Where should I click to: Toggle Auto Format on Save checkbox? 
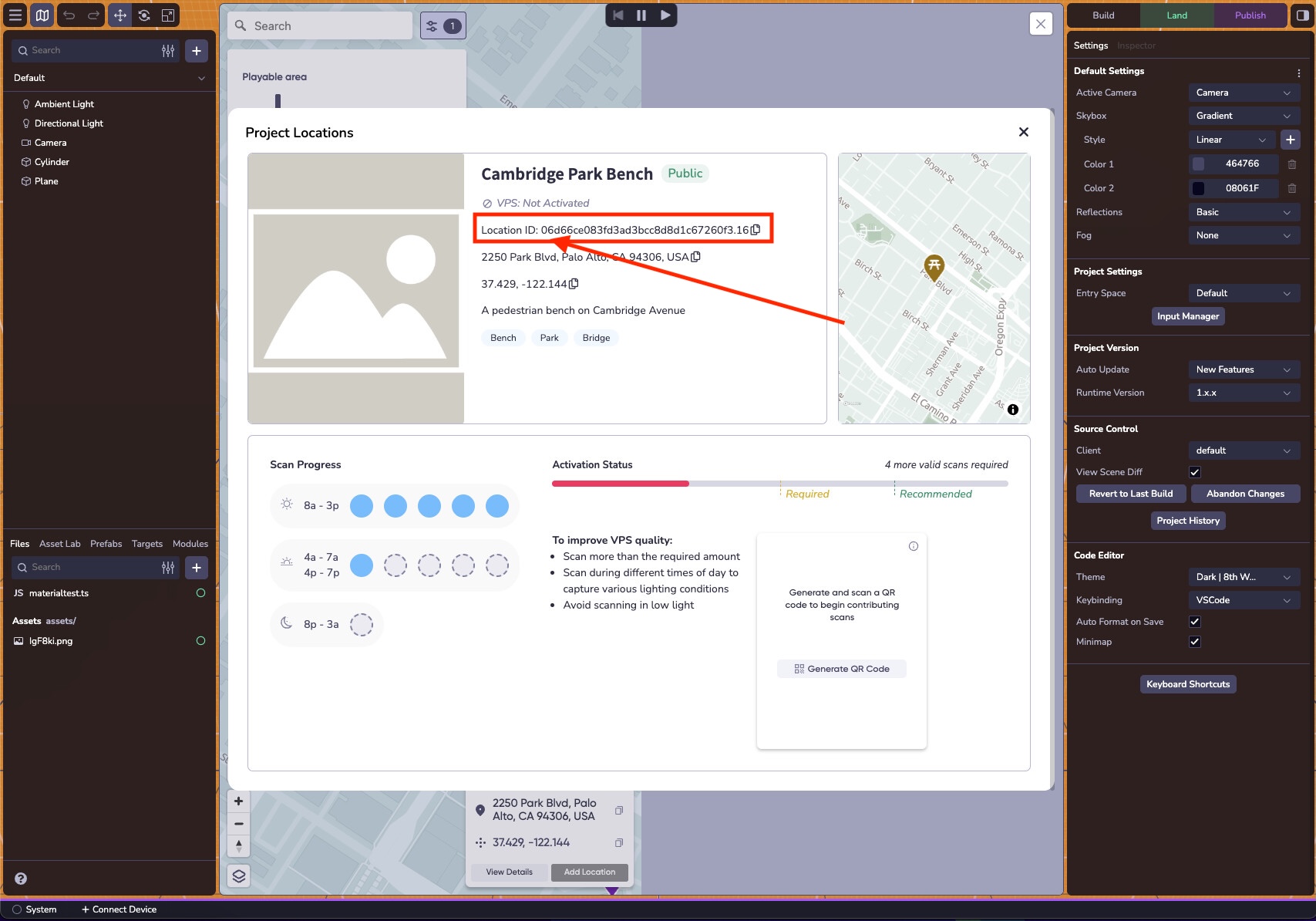pos(1195,622)
